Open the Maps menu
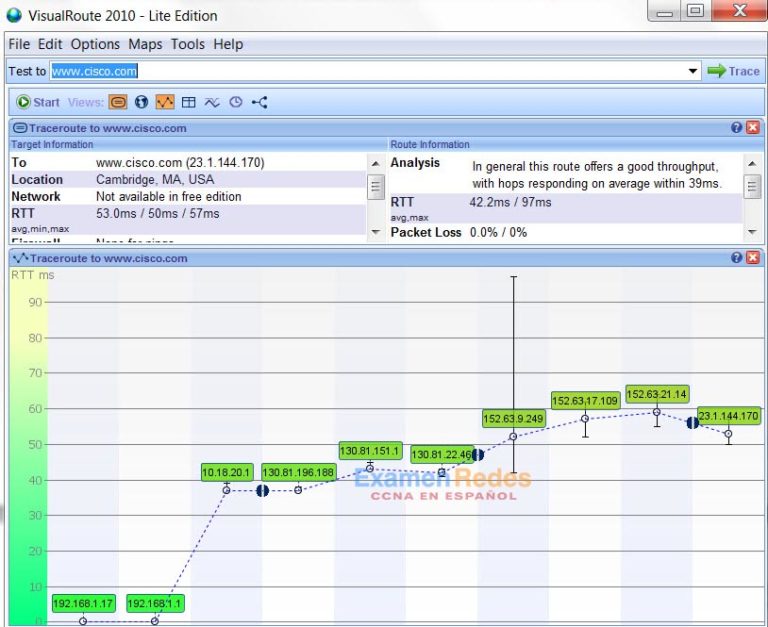 145,44
